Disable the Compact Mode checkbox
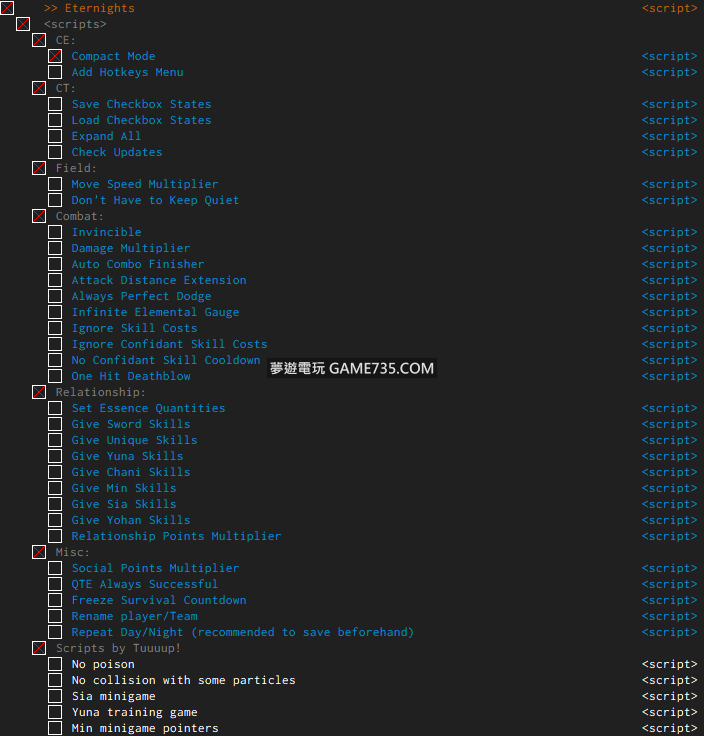This screenshot has height=736, width=704. 55,56
